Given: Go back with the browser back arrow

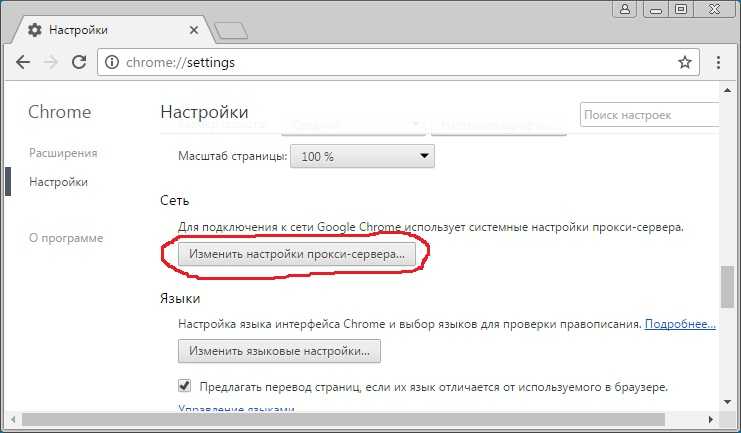Looking at the screenshot, I should (x=23, y=62).
